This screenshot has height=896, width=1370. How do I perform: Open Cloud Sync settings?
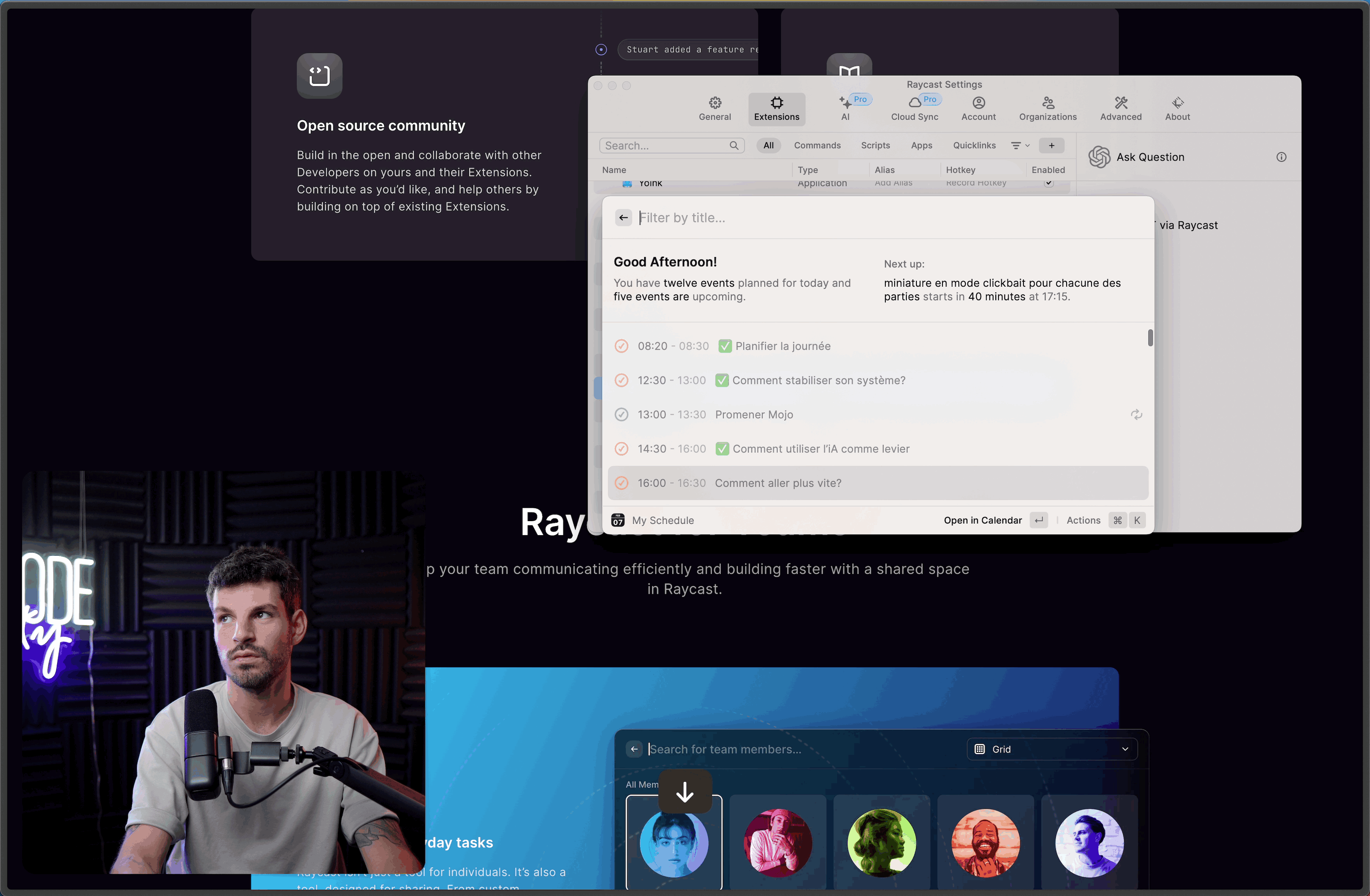tap(914, 108)
